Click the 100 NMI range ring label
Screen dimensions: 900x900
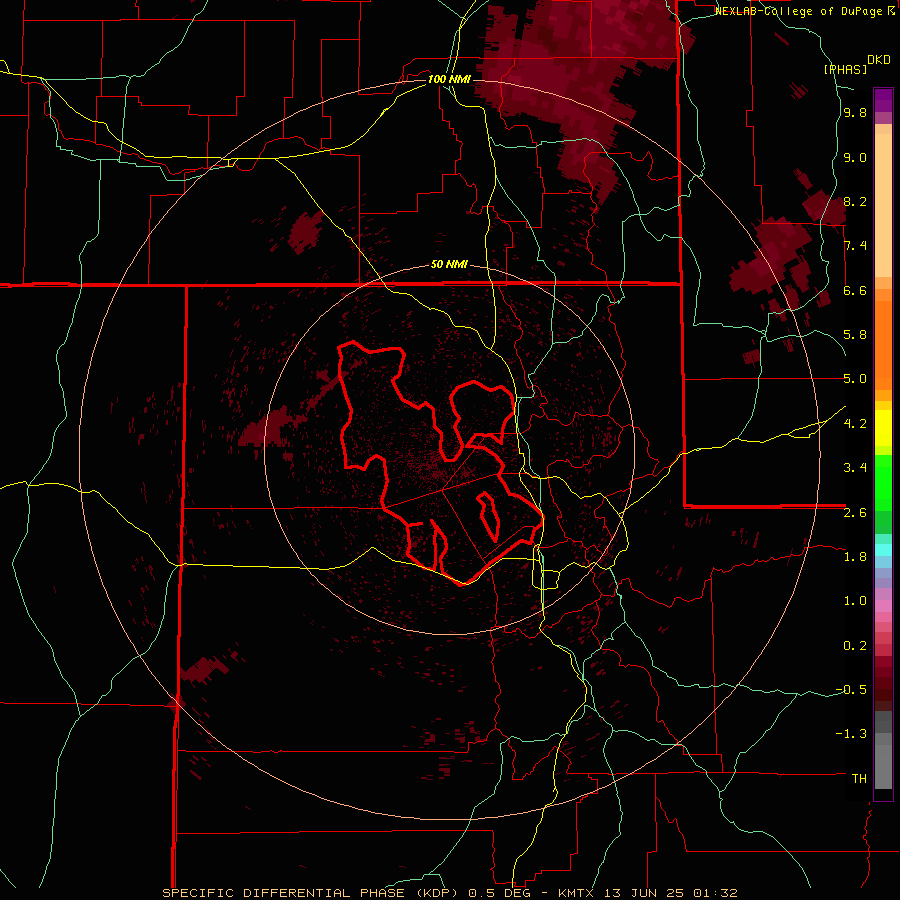449,79
